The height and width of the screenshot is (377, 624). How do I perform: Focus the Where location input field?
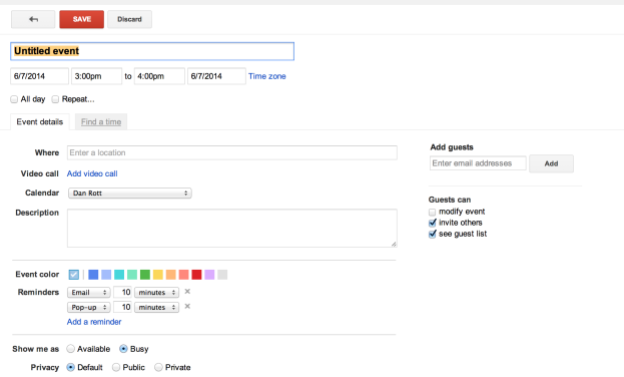click(232, 153)
